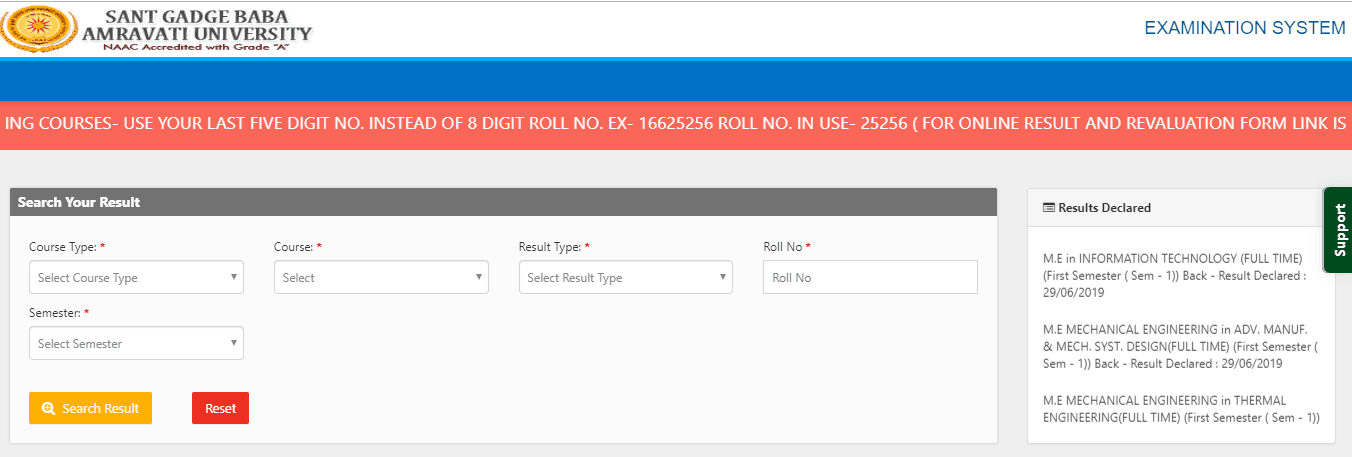The width and height of the screenshot is (1352, 457).
Task: Open the Result Type dropdown
Action: click(625, 278)
